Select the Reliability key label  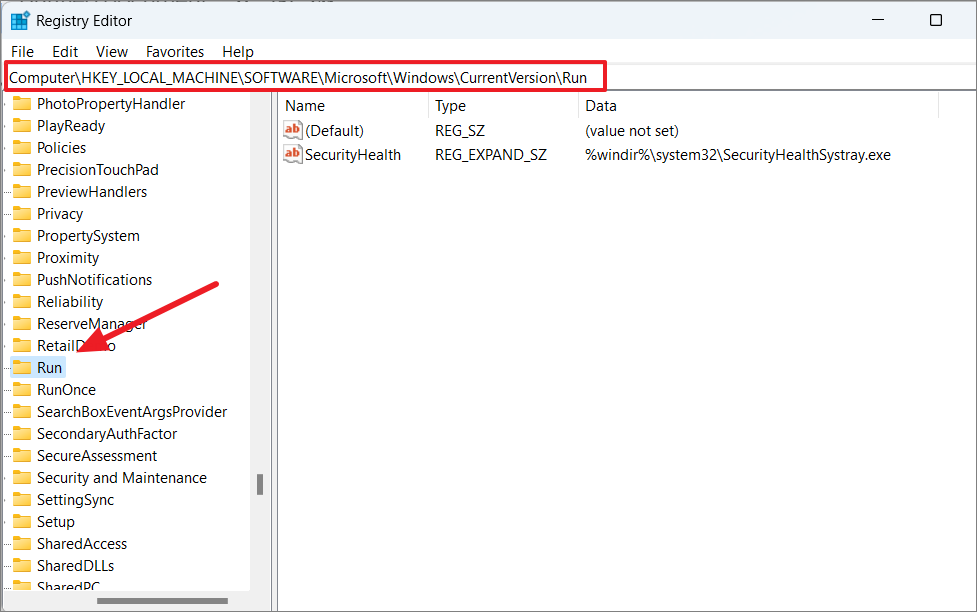(x=70, y=302)
